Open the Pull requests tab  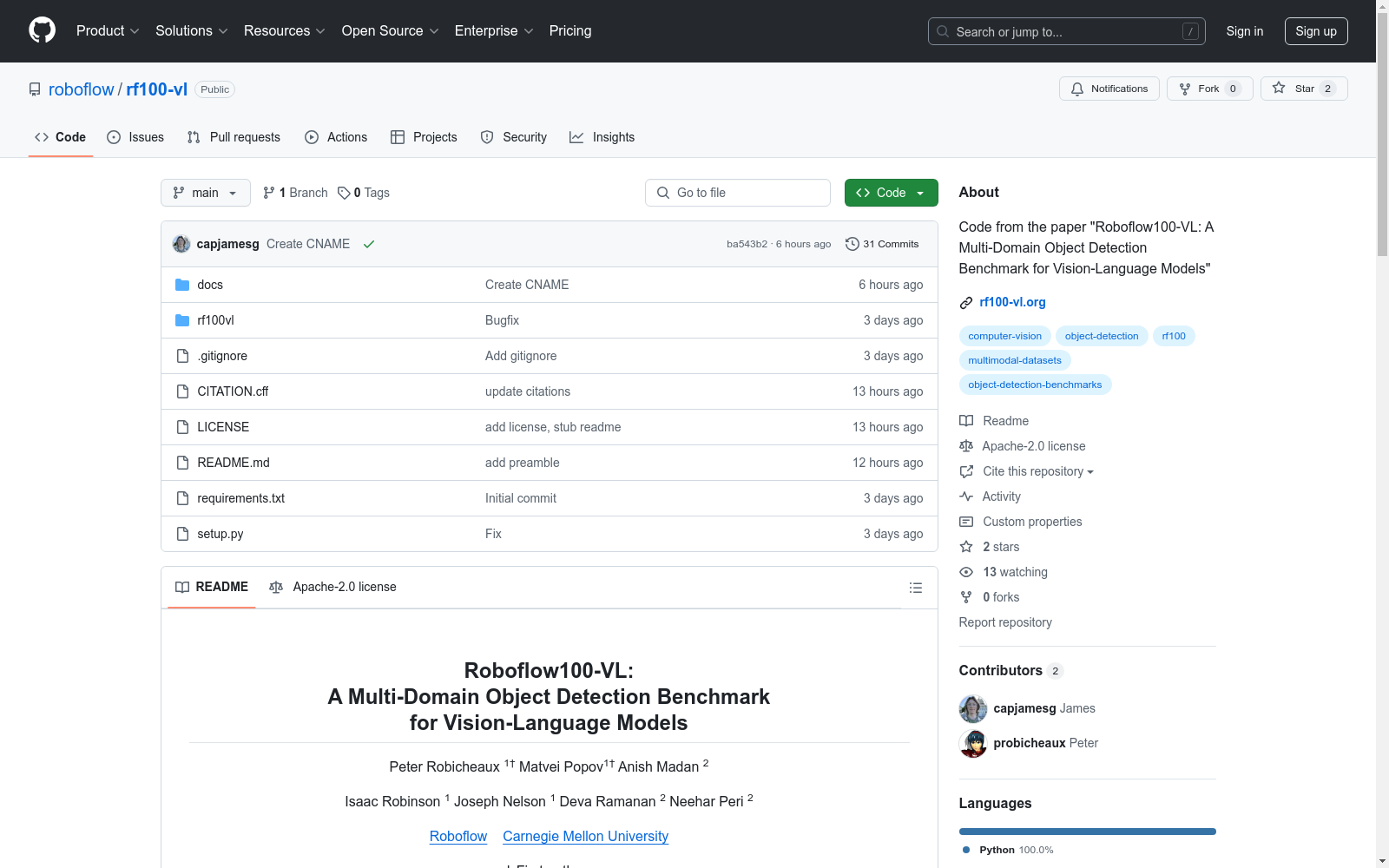234,137
